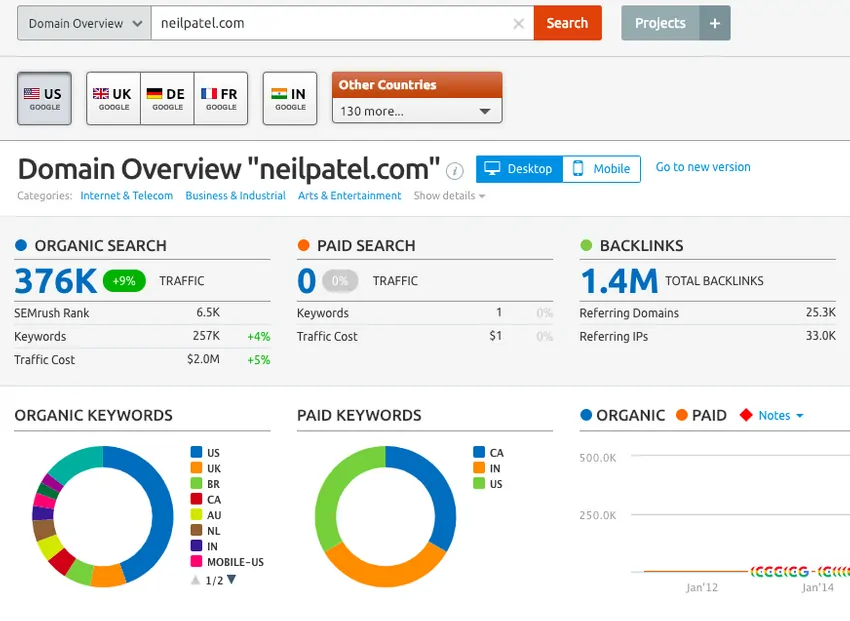This screenshot has width=850, height=621.
Task: Toggle the Paid series in the chart legend
Action: 701,415
